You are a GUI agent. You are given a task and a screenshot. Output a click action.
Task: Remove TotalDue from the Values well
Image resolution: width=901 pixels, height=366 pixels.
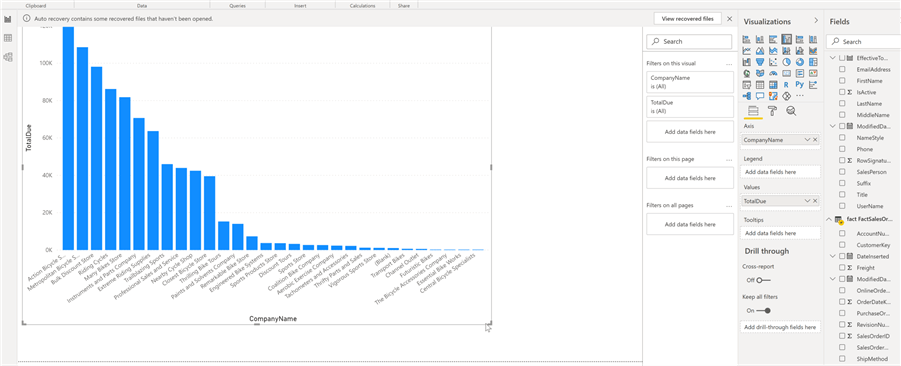click(x=815, y=201)
